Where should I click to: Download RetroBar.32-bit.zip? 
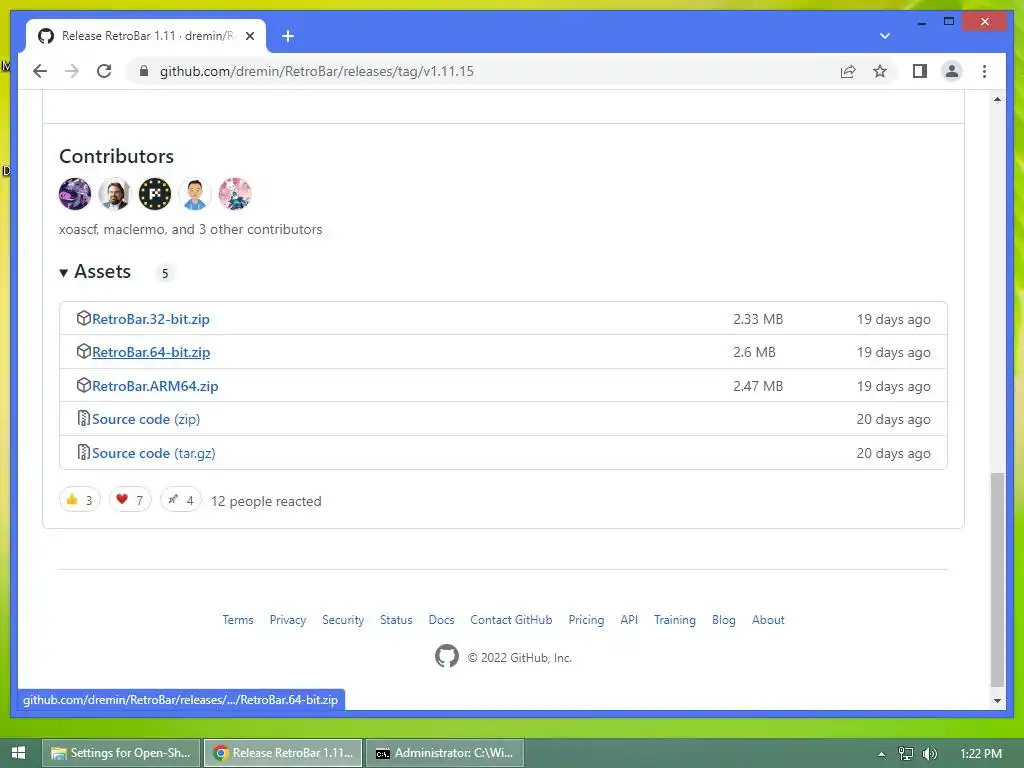click(151, 319)
